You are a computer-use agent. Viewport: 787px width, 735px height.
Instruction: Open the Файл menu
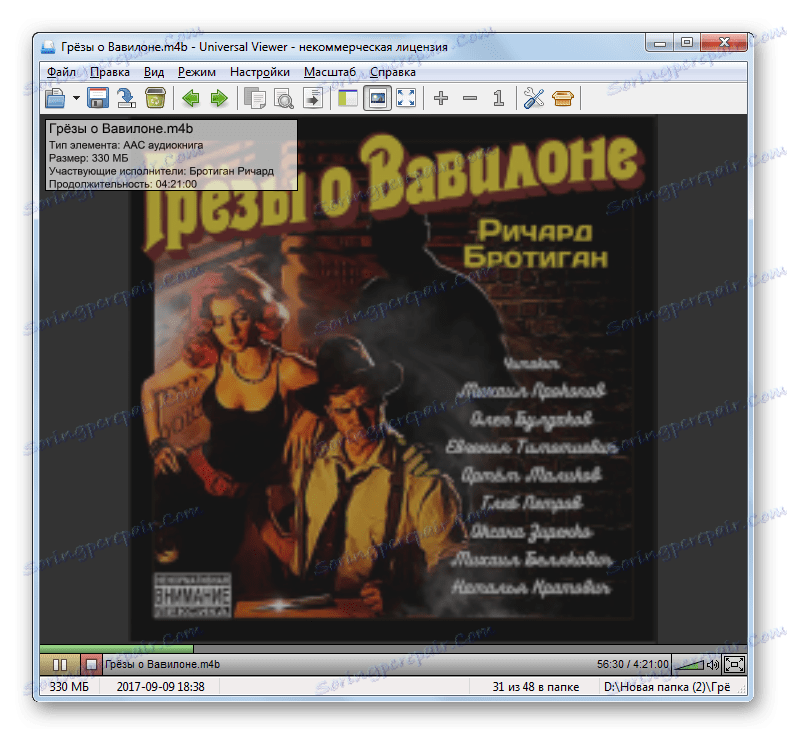pos(61,72)
